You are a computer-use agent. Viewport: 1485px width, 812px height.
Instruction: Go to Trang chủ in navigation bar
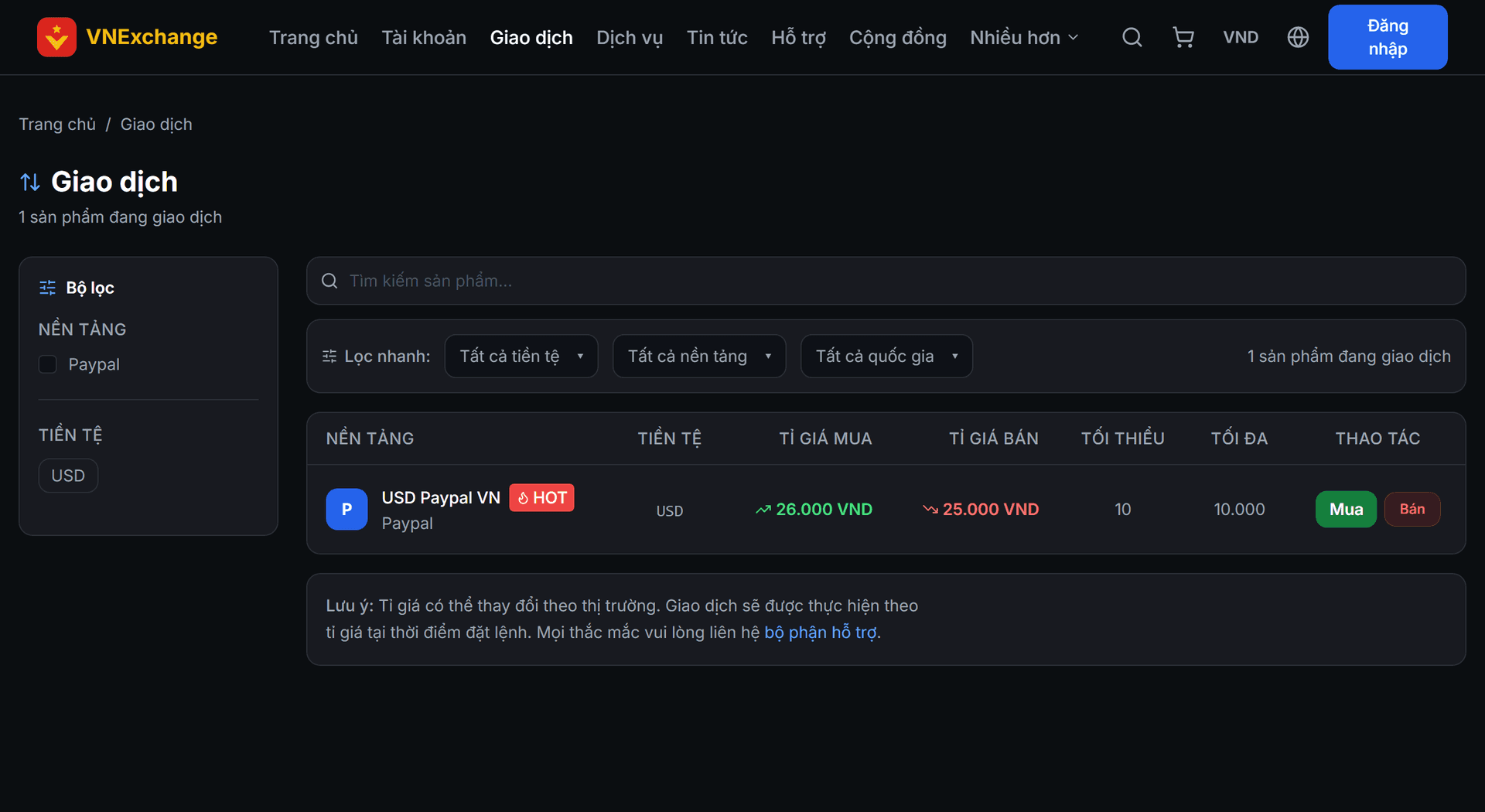click(x=313, y=37)
